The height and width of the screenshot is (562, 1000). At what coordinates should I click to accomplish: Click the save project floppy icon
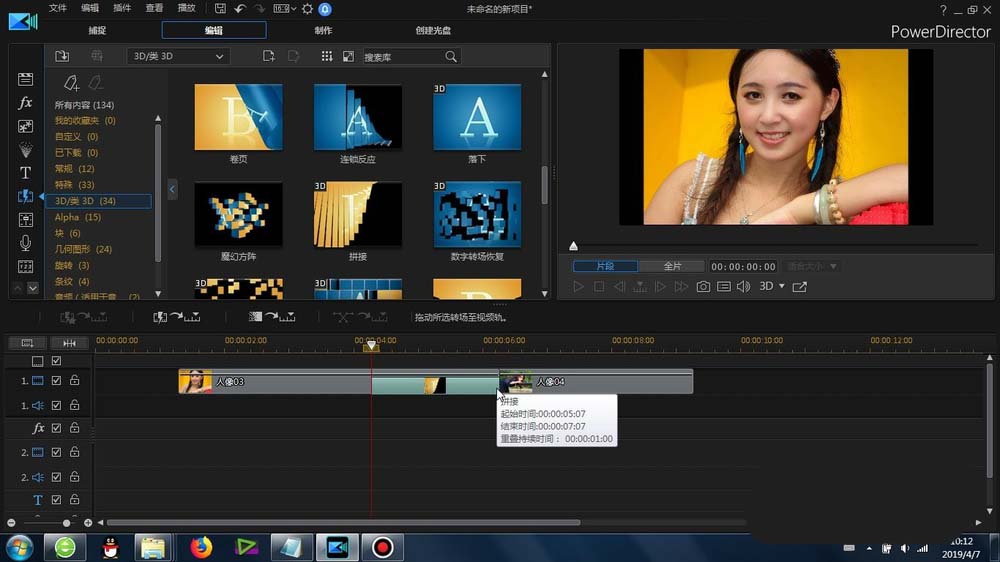click(220, 9)
